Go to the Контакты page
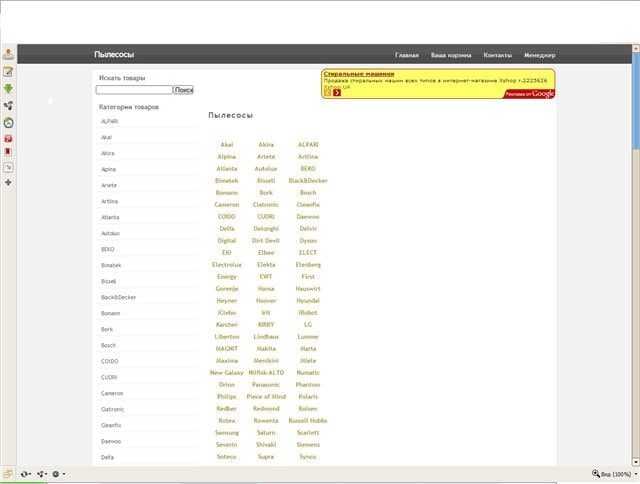 click(498, 55)
